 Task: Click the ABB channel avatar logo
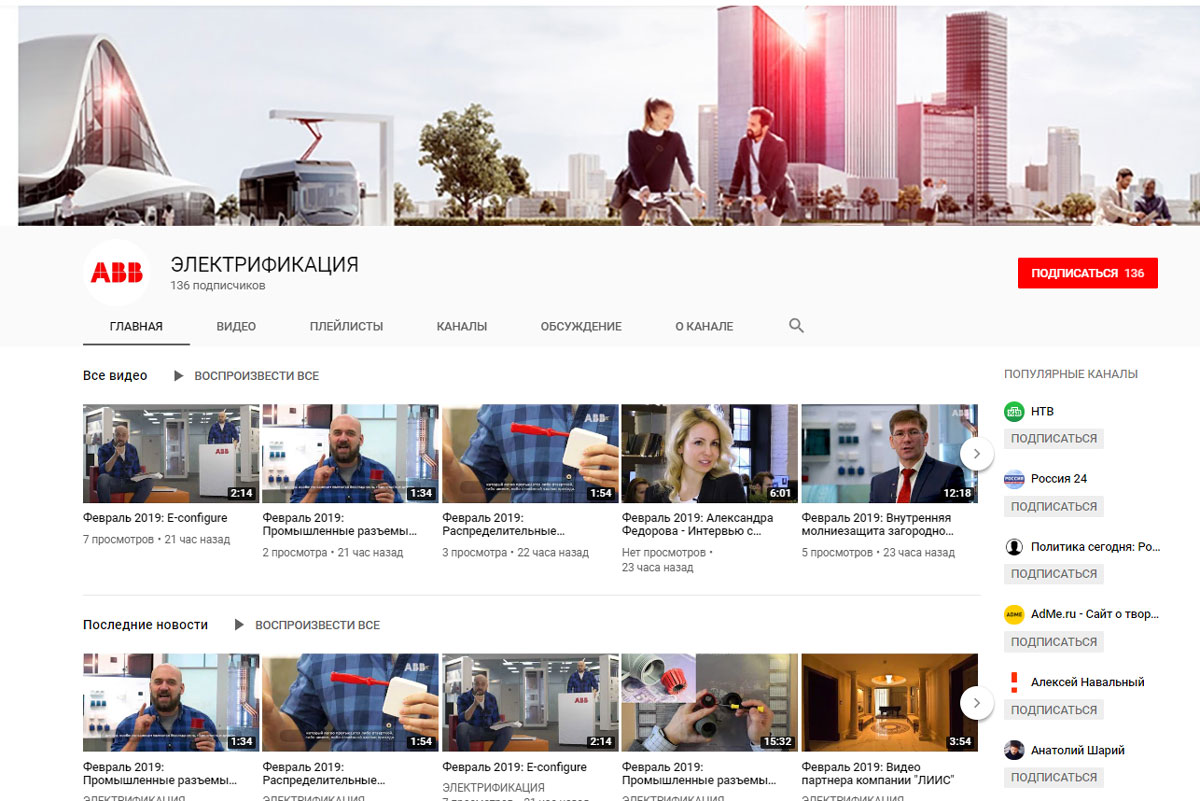(x=116, y=272)
